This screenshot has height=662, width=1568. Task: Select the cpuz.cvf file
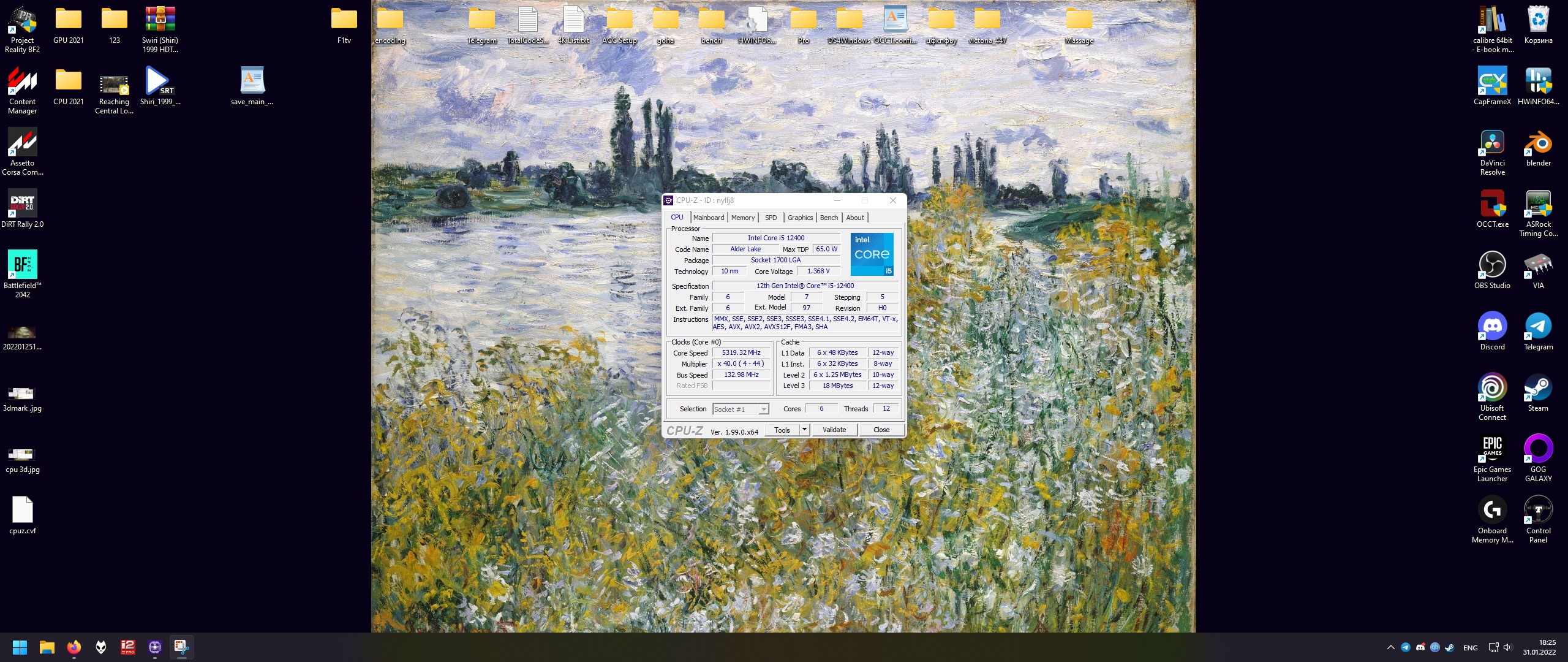22,515
